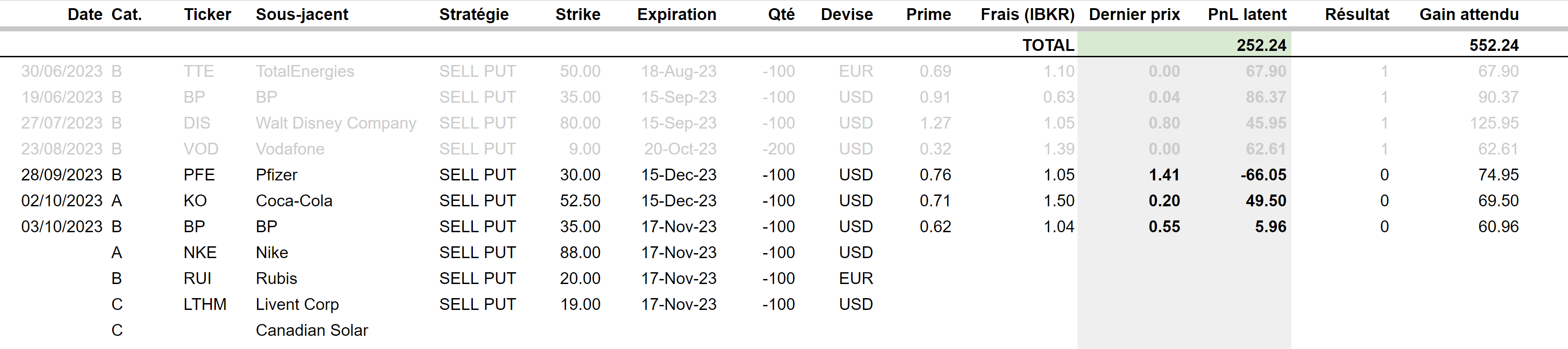Screen dimensions: 1568x349
Task: Click the PFE ticker cell
Action: pos(199,175)
